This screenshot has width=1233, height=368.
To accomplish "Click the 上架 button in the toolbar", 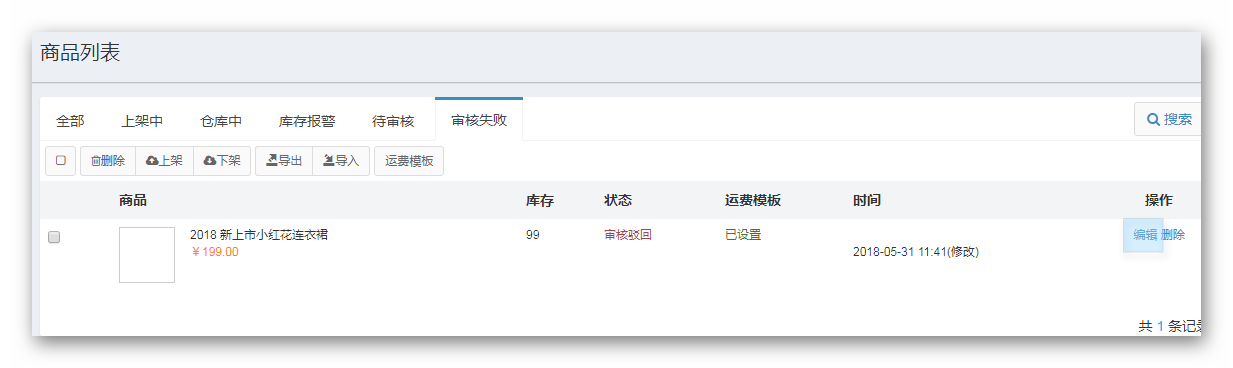I will (164, 161).
